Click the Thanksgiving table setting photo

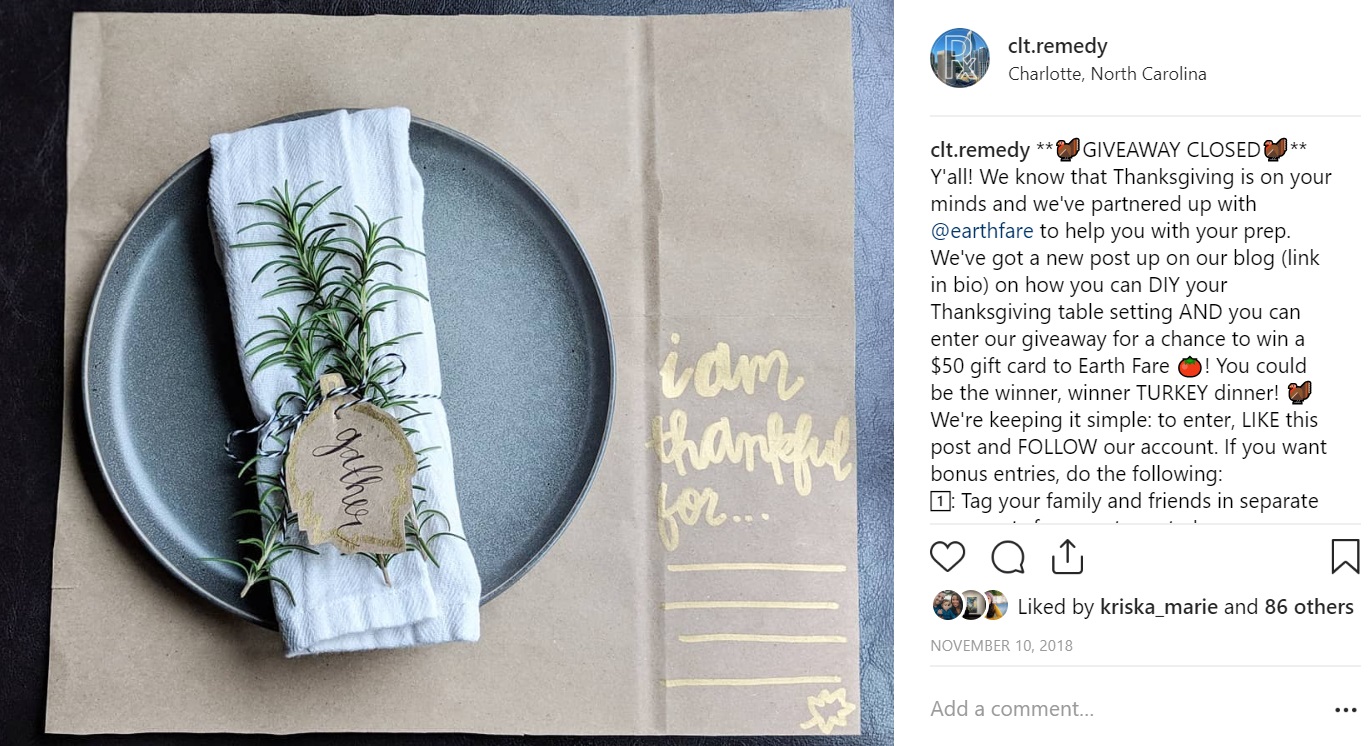point(446,373)
